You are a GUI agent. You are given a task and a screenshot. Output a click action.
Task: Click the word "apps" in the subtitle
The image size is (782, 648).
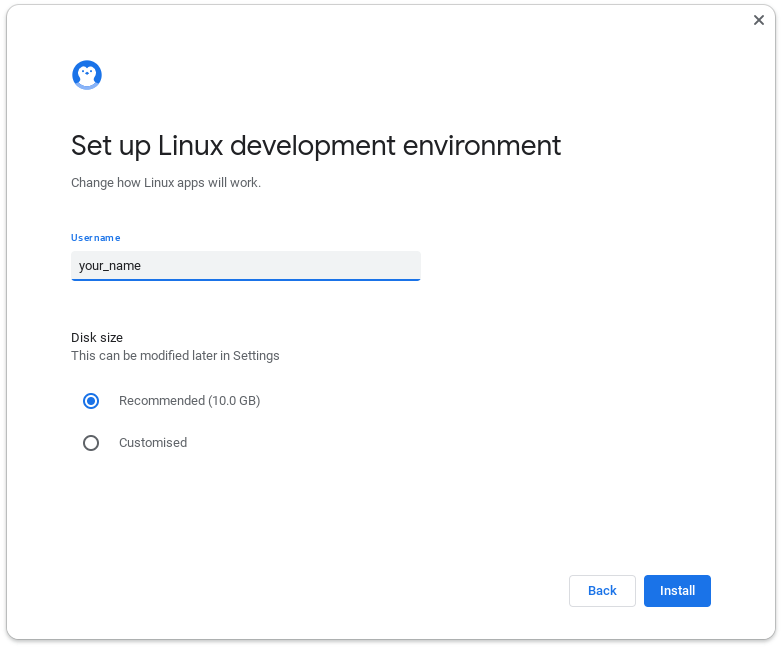pos(192,183)
